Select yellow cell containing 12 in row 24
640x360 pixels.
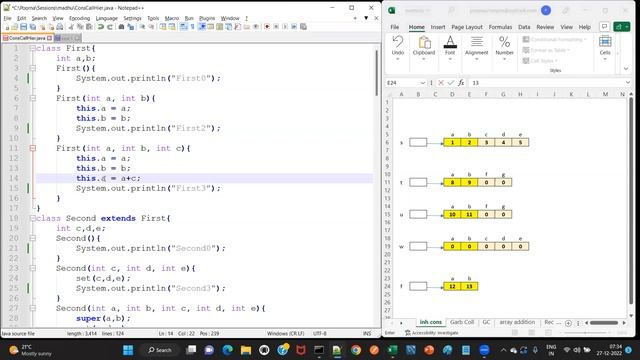click(452, 287)
